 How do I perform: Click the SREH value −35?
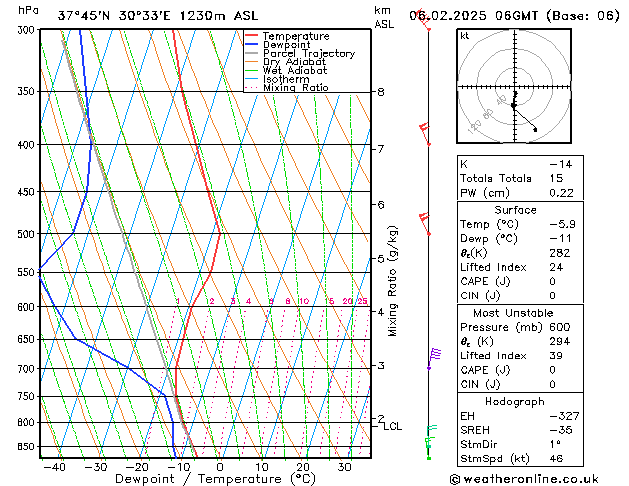[x=561, y=430]
